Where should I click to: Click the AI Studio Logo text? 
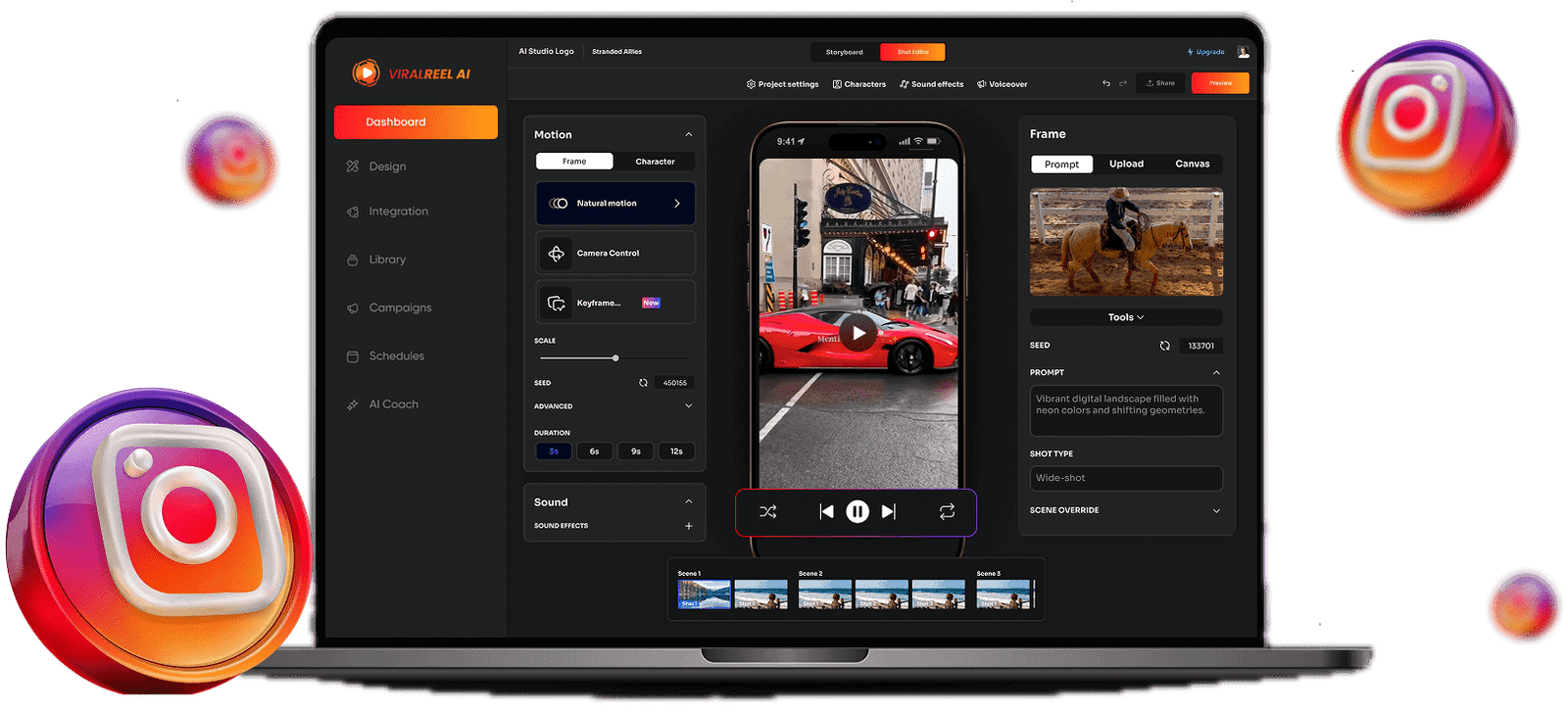[x=547, y=52]
